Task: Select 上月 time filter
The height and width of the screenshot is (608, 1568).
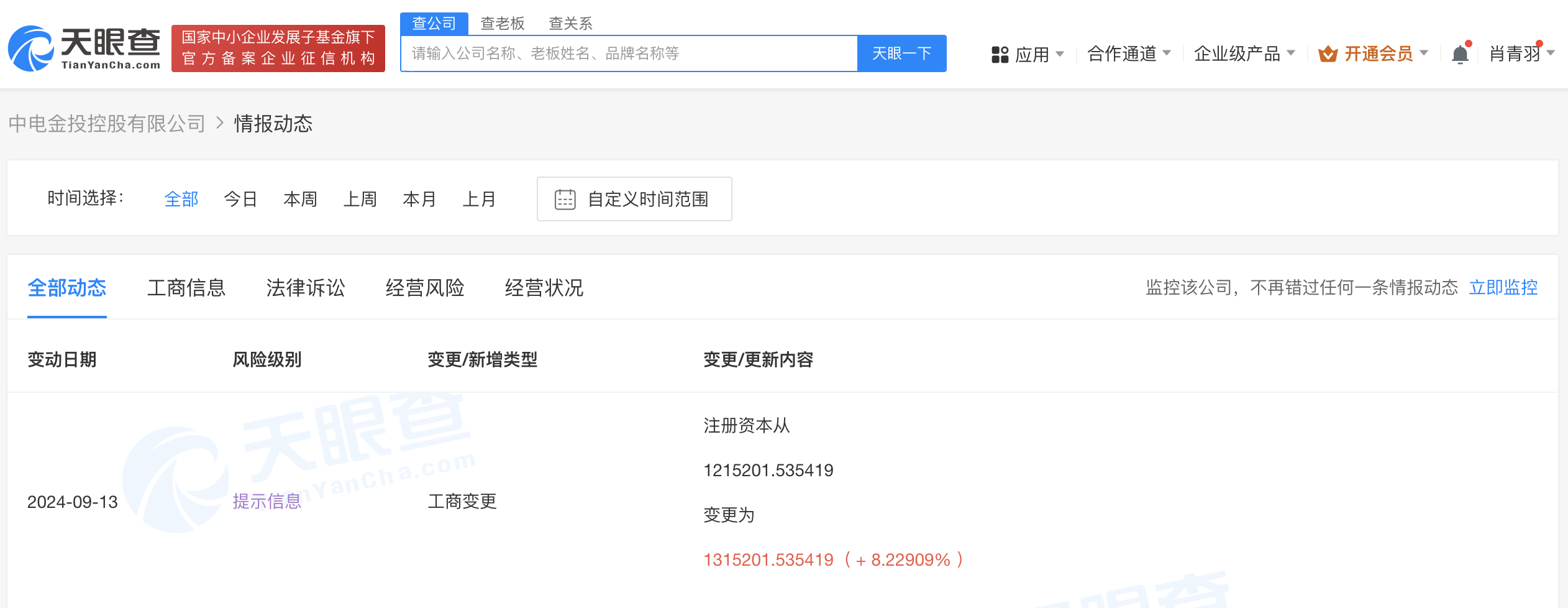Action: click(x=479, y=199)
